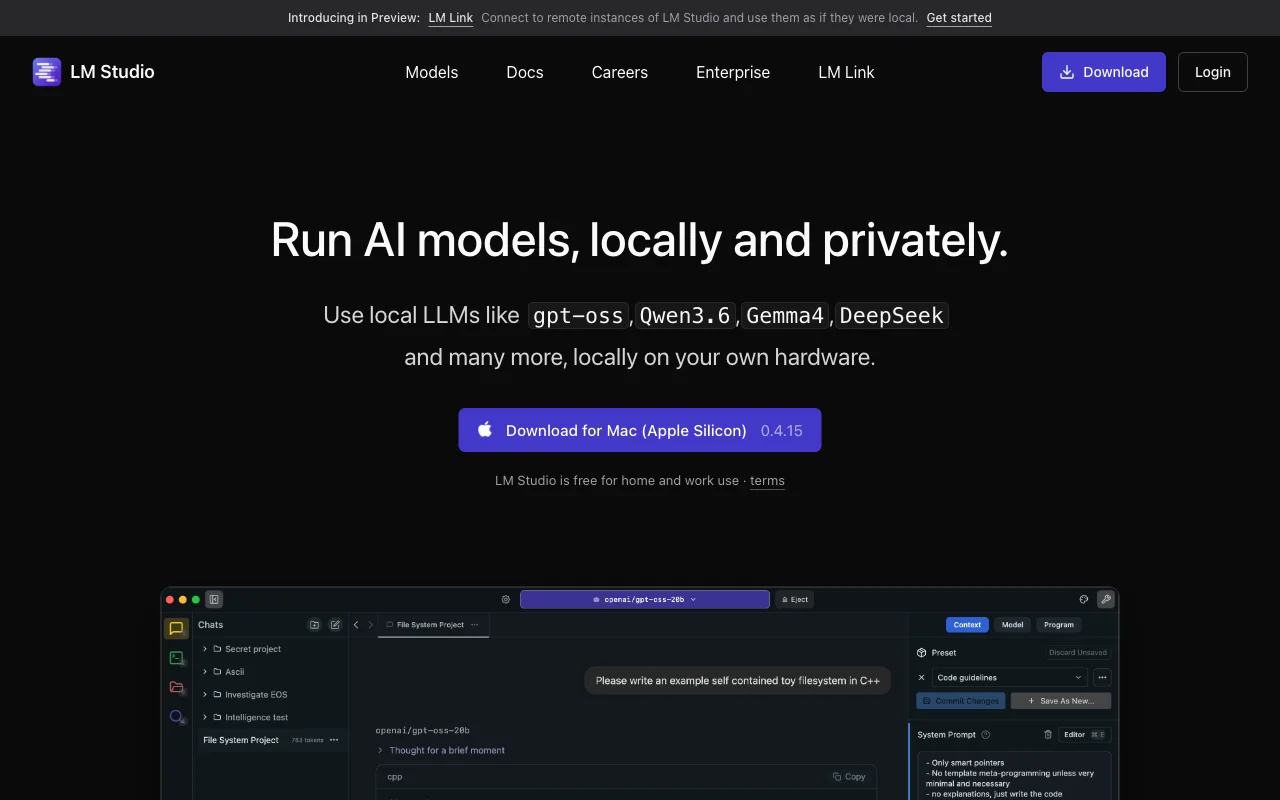Click the back arrow in preview tab bar
This screenshot has height=800, width=1280.
point(356,625)
